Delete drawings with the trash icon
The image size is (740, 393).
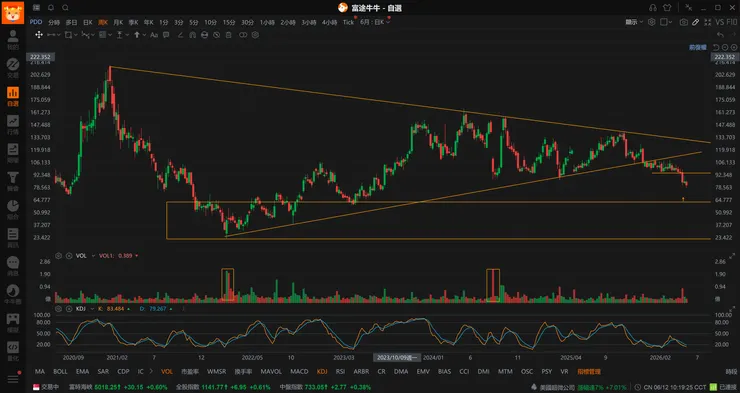[229, 35]
